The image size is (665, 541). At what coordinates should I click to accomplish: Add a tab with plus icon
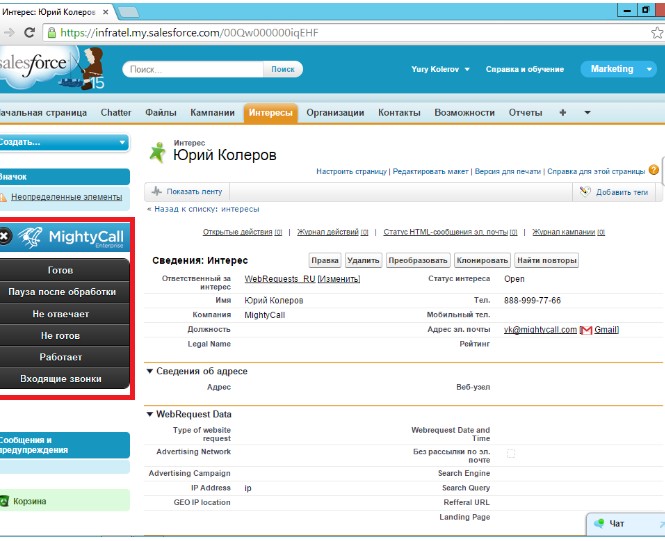(x=563, y=112)
